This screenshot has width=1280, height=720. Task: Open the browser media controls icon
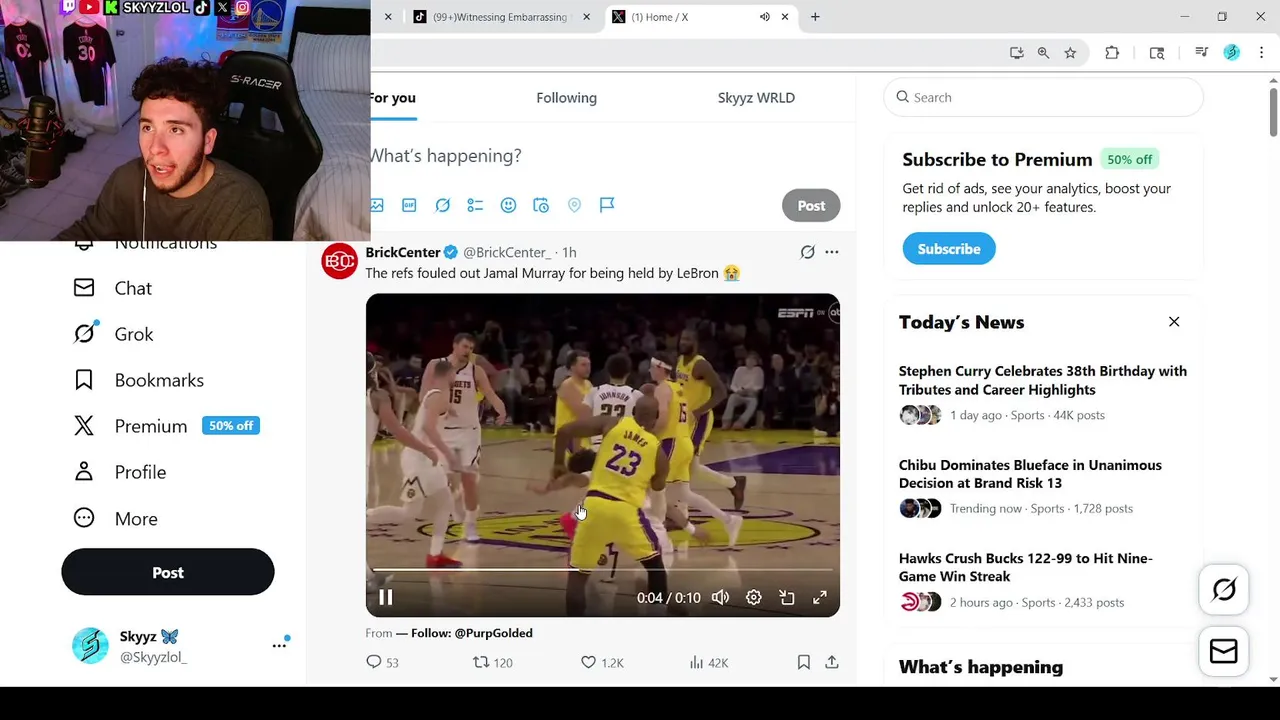click(x=1202, y=53)
